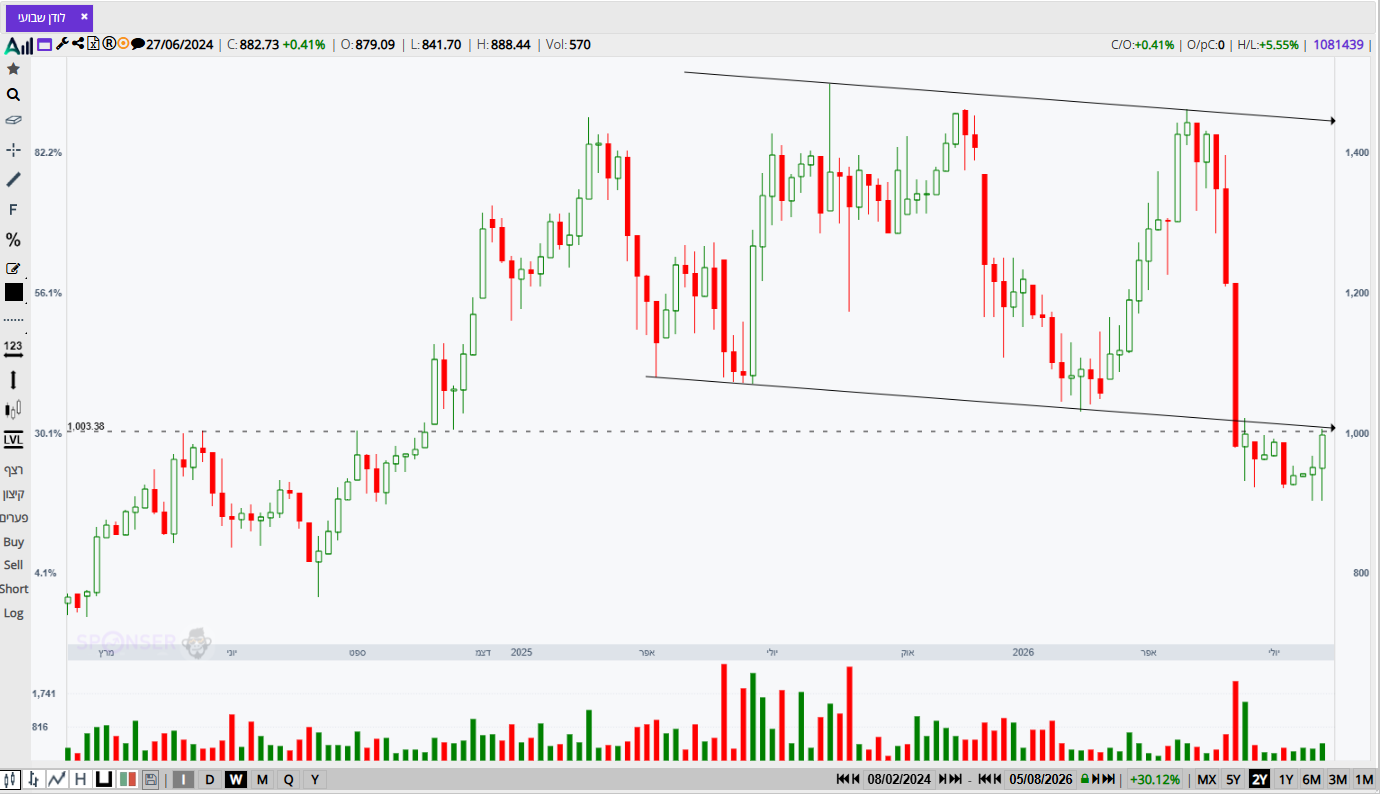Viewport: 1382px width, 796px height.
Task: Set range to 6M
Action: coord(1312,779)
